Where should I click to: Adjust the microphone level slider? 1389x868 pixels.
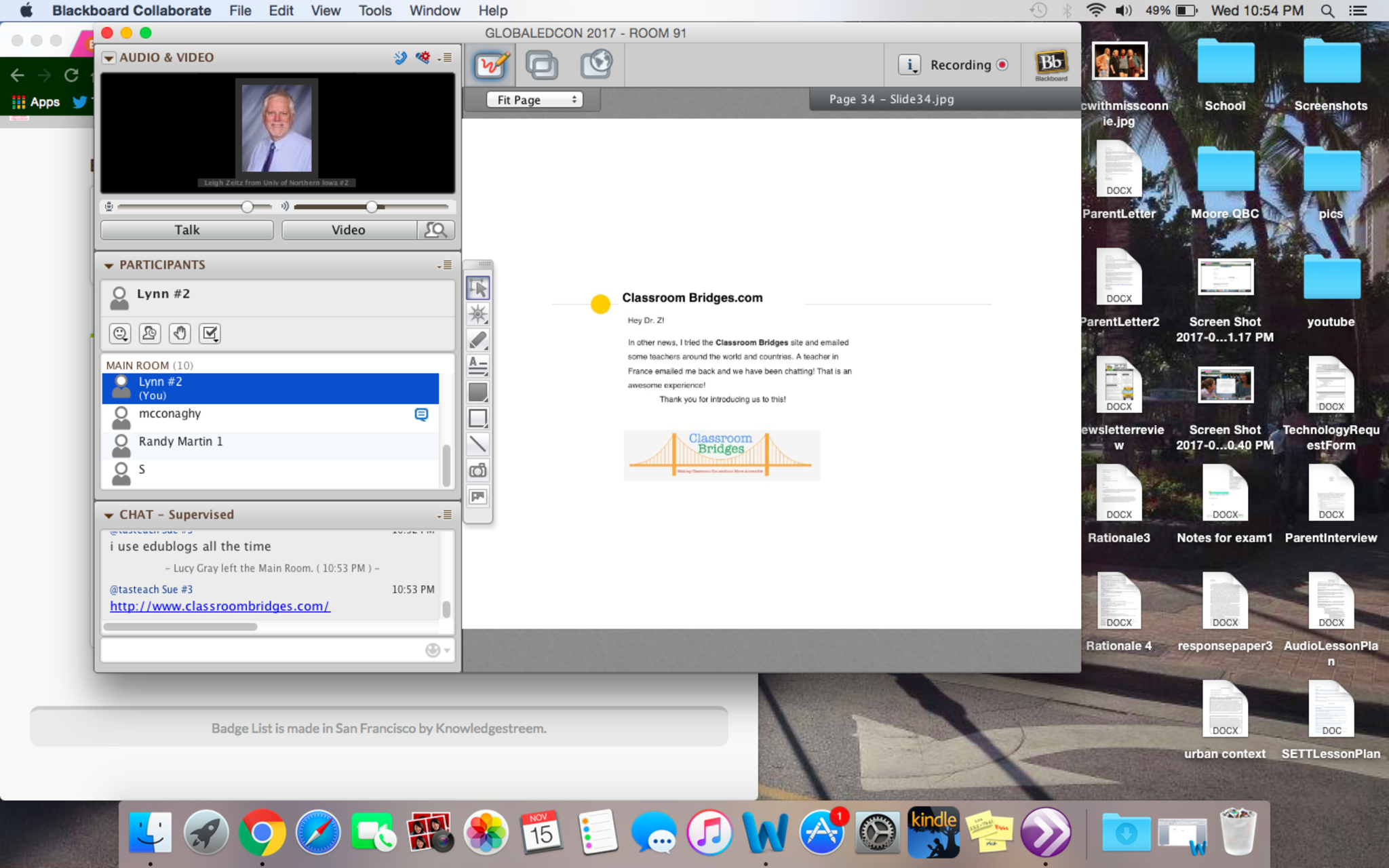(x=247, y=207)
